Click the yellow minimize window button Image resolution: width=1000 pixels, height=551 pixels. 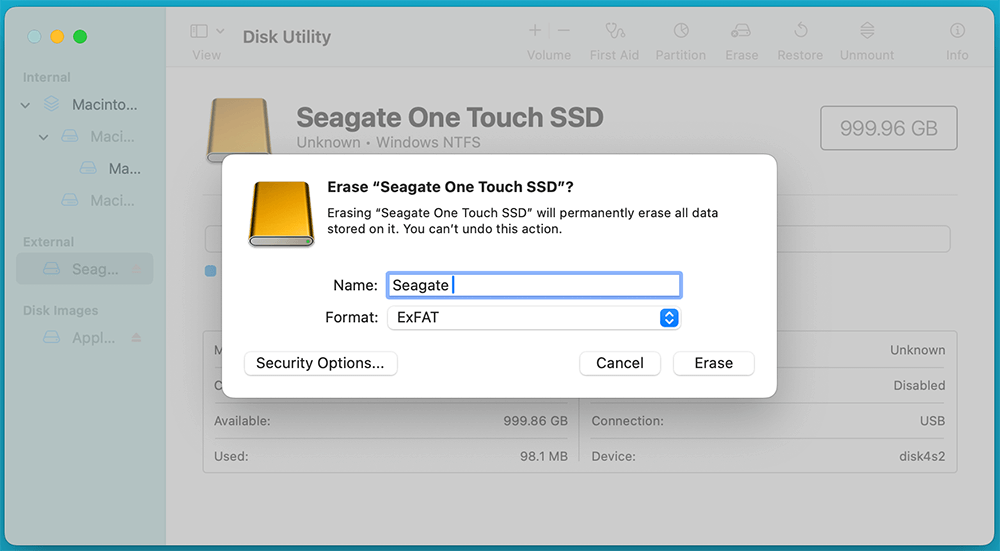tap(57, 37)
